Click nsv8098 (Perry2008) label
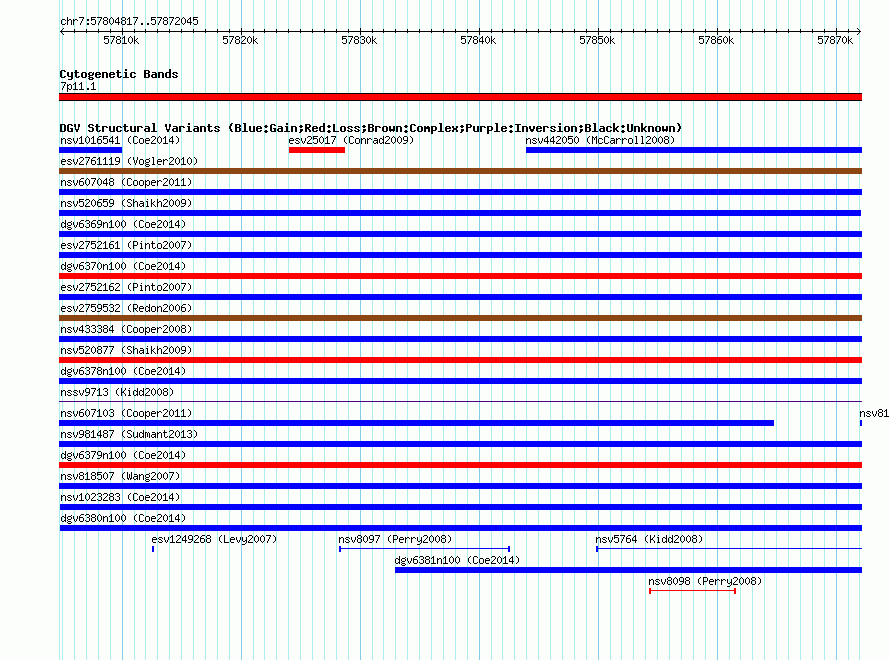Screen dimensions: 890x660 [705, 581]
